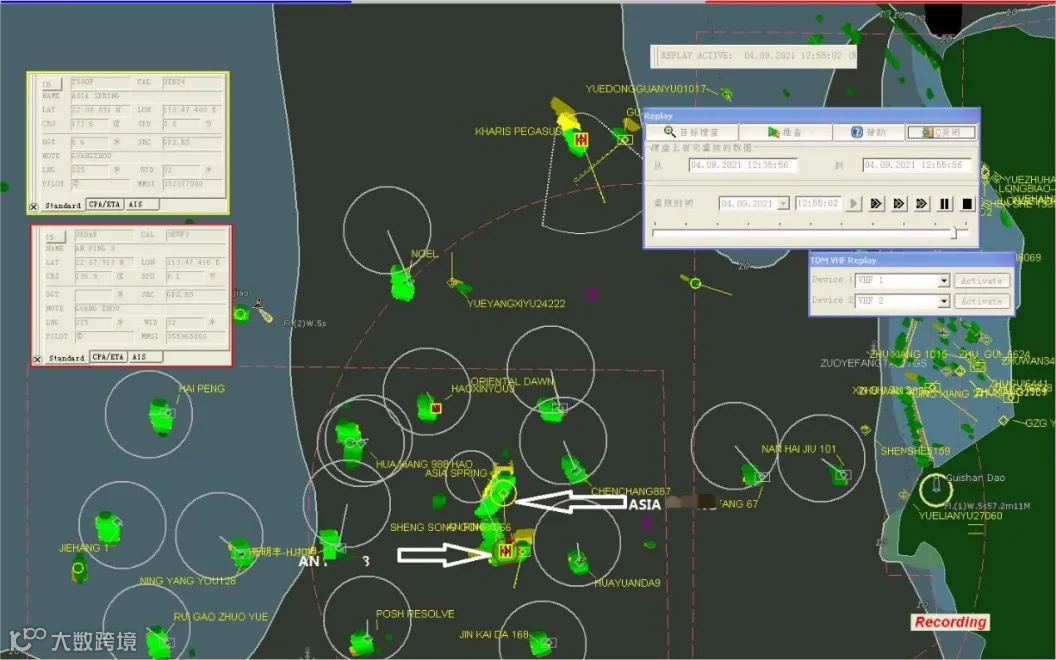The height and width of the screenshot is (660, 1056).
Task: Click the Replay window door-icon close button
Action: [x=941, y=132]
